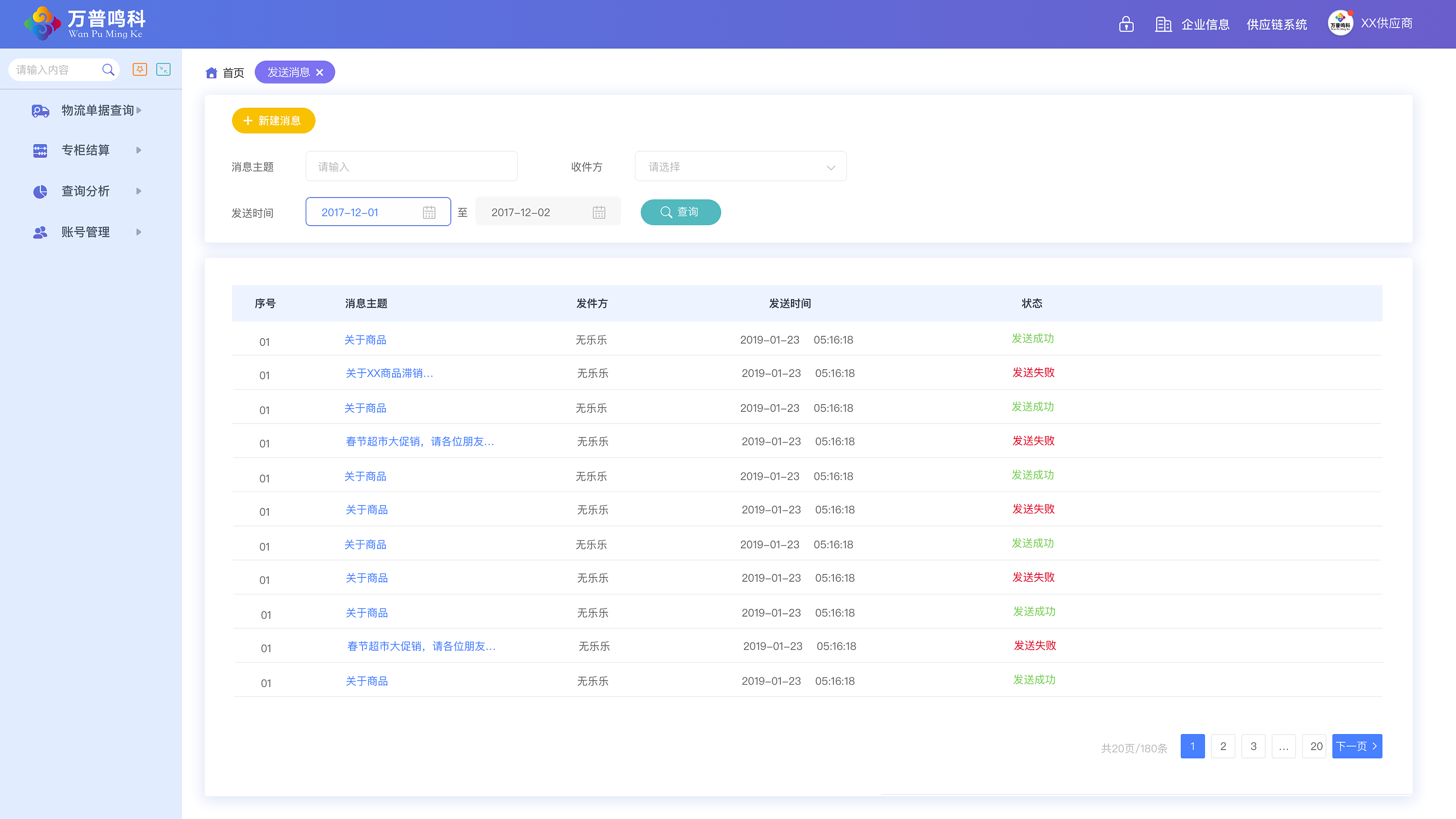Go to page 3 in pagination
The height and width of the screenshot is (819, 1456).
tap(1253, 746)
